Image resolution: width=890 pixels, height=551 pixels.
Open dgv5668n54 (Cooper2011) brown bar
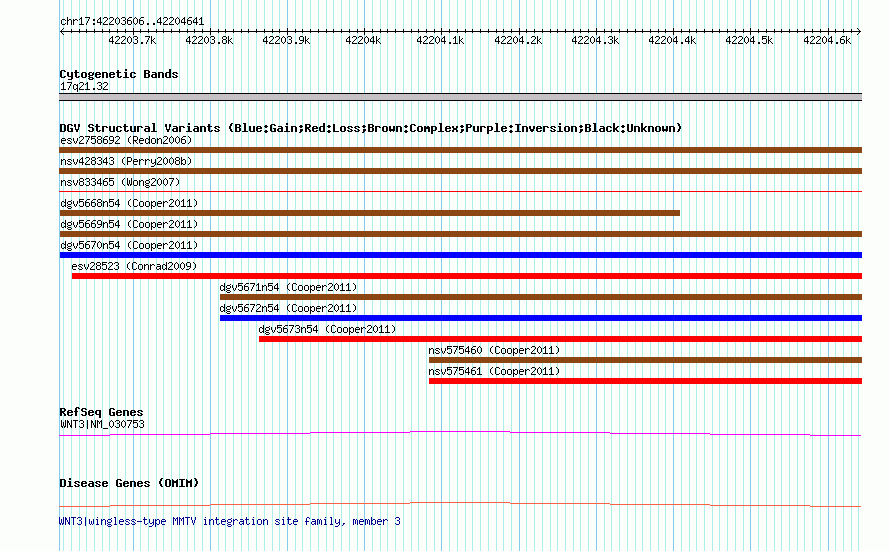pos(370,213)
